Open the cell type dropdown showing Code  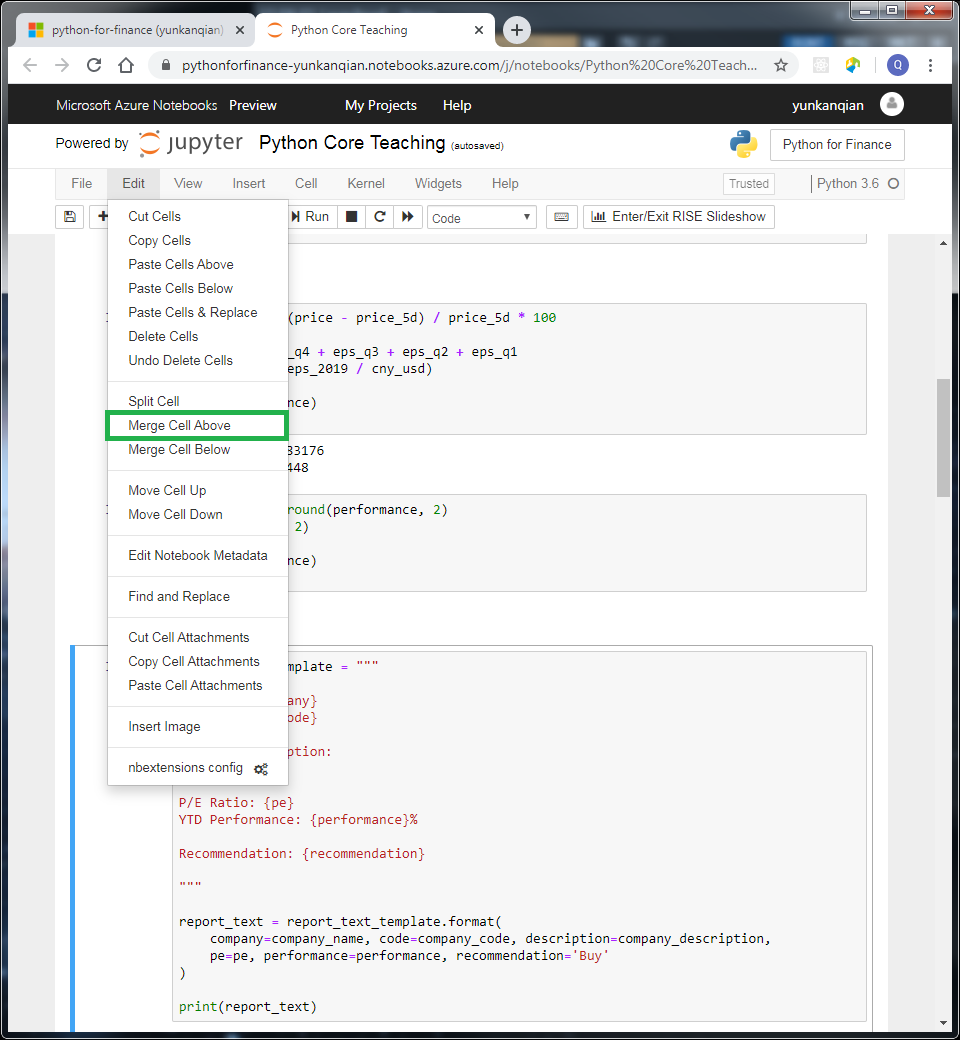tap(481, 217)
